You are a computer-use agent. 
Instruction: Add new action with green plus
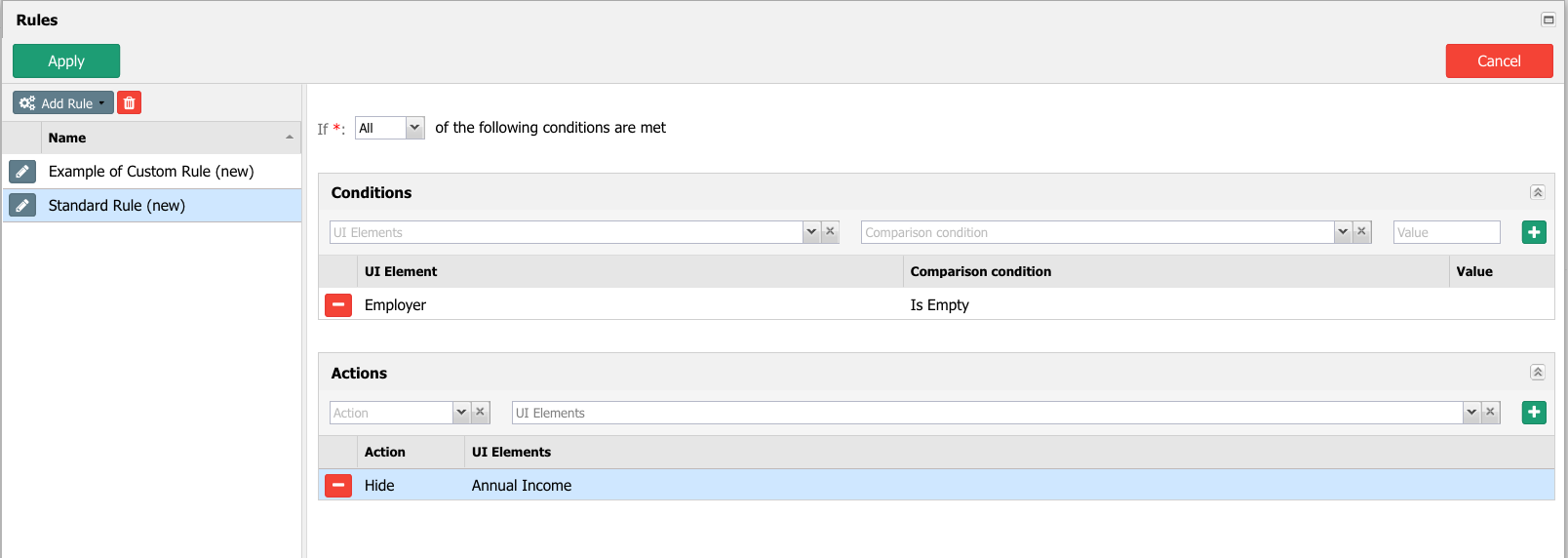[1534, 413]
